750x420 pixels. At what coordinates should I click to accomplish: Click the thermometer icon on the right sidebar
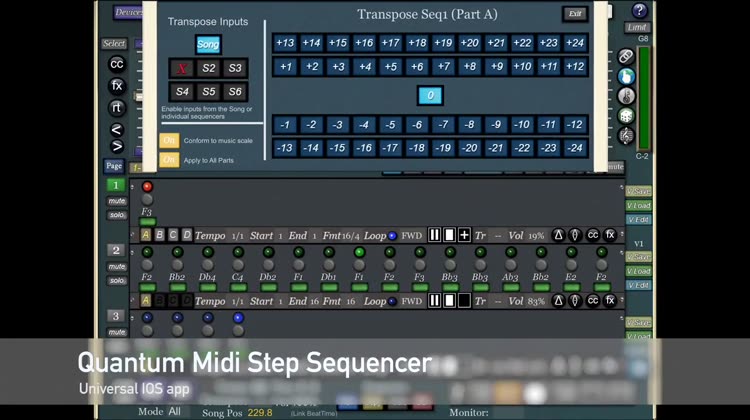(626, 96)
